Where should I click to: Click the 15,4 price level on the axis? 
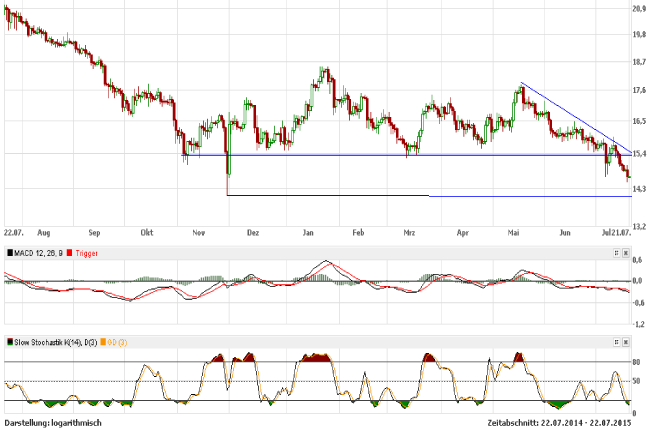pyautogui.click(x=637, y=154)
